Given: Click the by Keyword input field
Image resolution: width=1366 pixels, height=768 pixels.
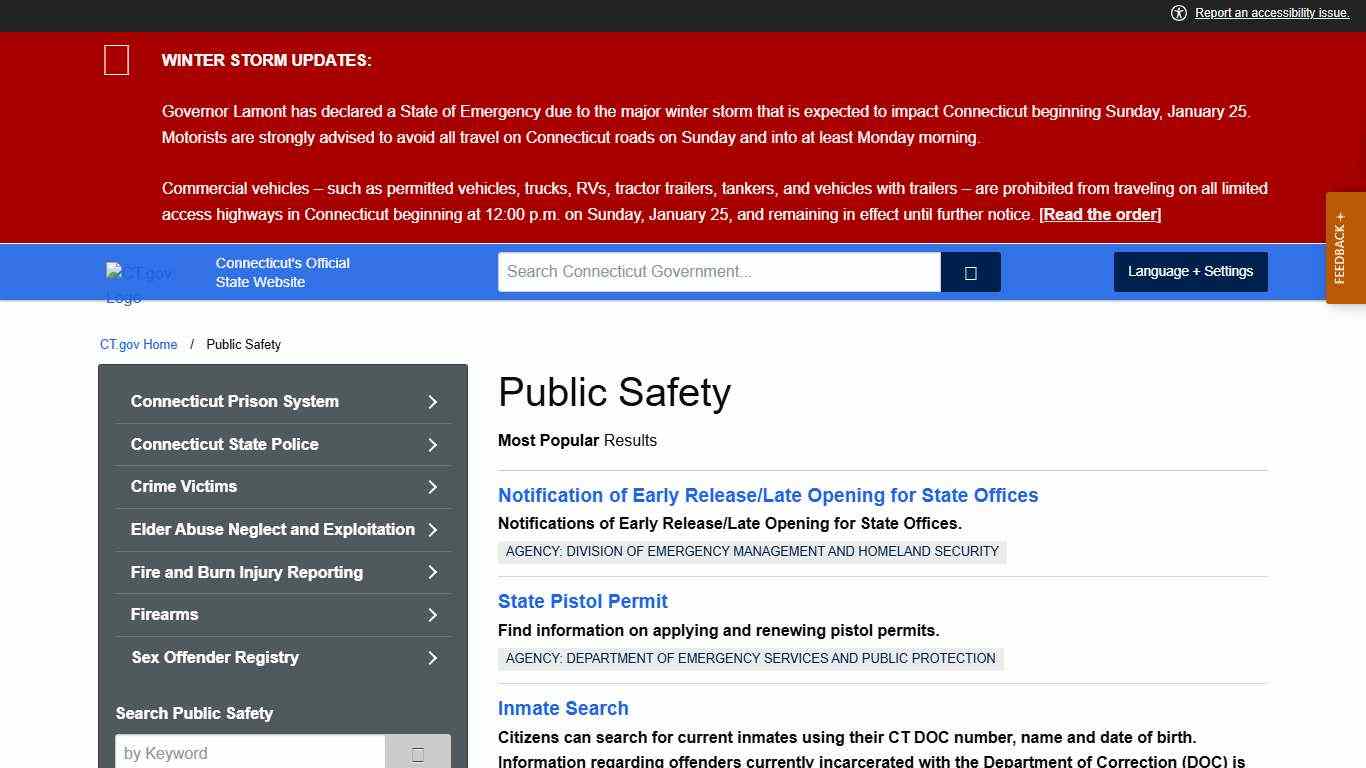Looking at the screenshot, I should (x=250, y=753).
